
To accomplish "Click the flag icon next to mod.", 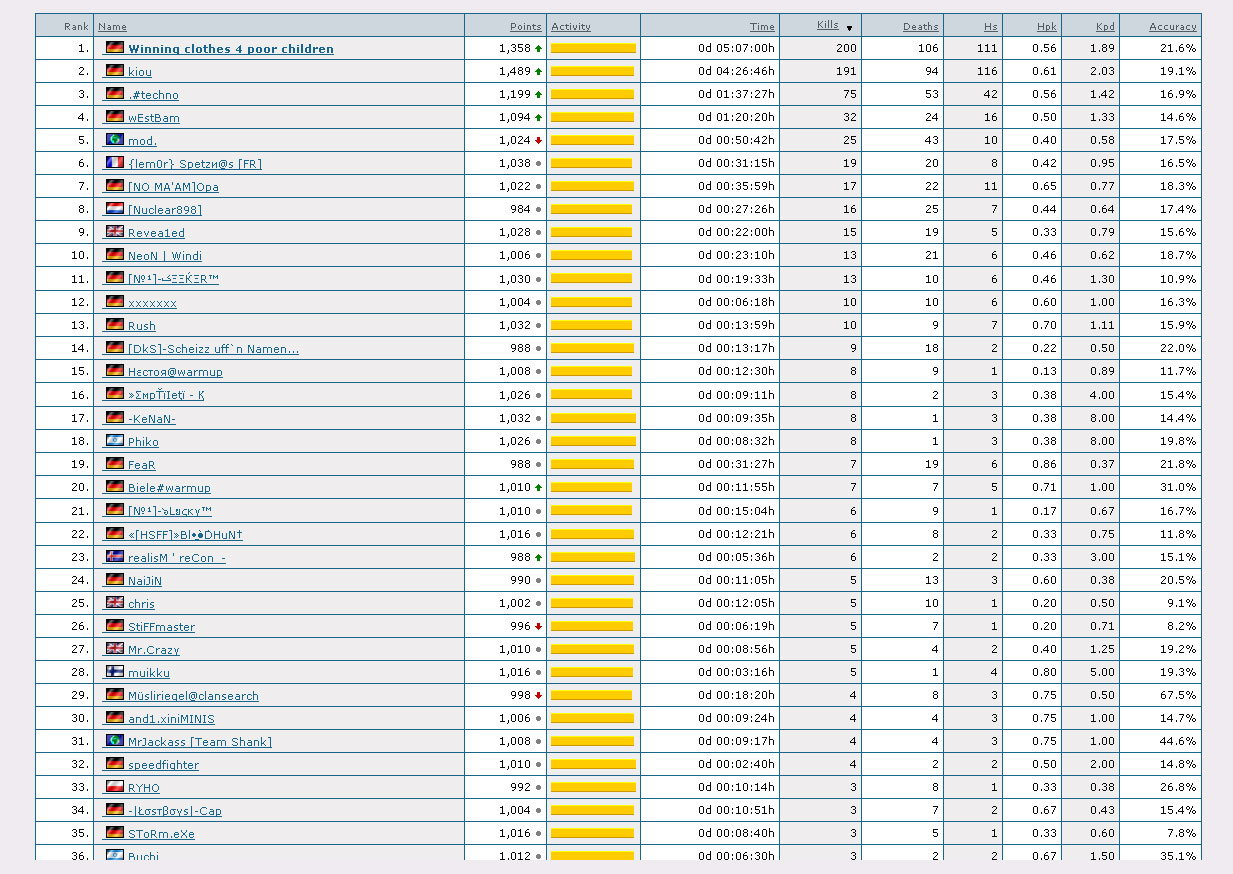I will click(115, 140).
